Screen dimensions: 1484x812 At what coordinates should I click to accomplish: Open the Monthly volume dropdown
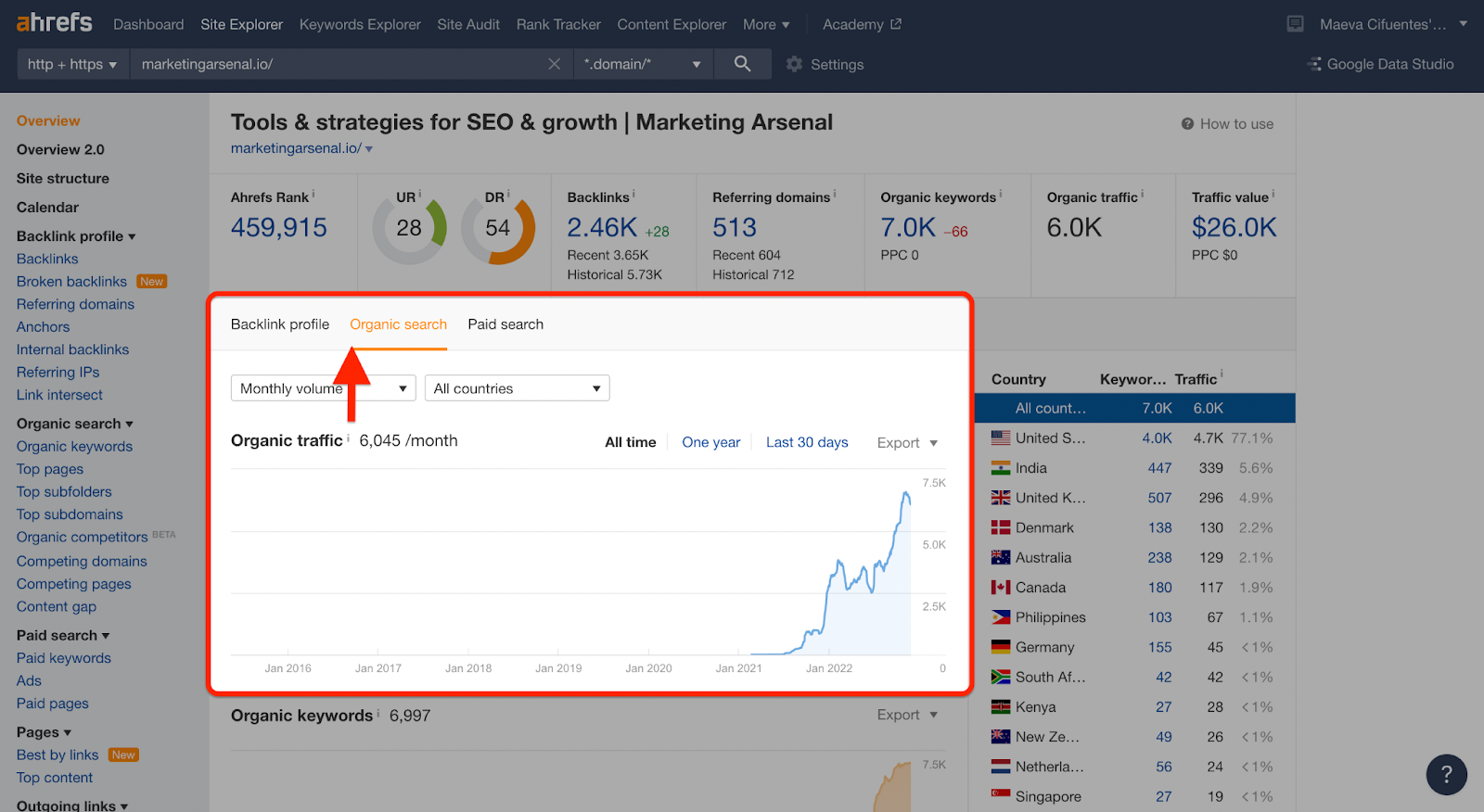pyautogui.click(x=323, y=388)
